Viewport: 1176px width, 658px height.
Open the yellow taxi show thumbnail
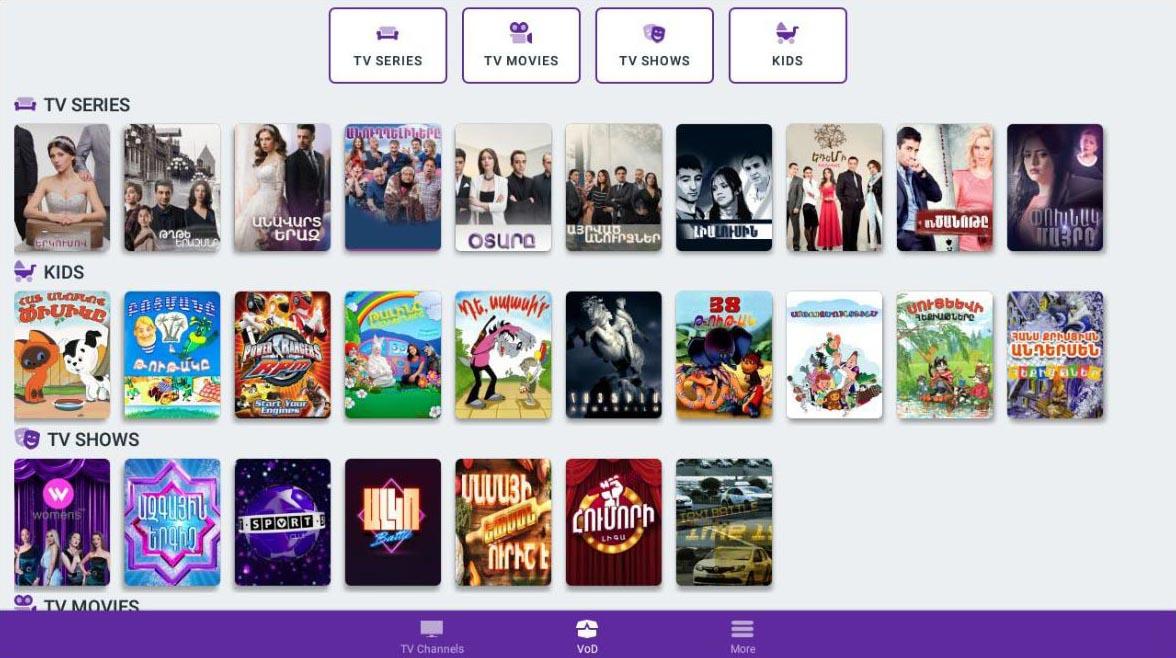[x=724, y=522]
